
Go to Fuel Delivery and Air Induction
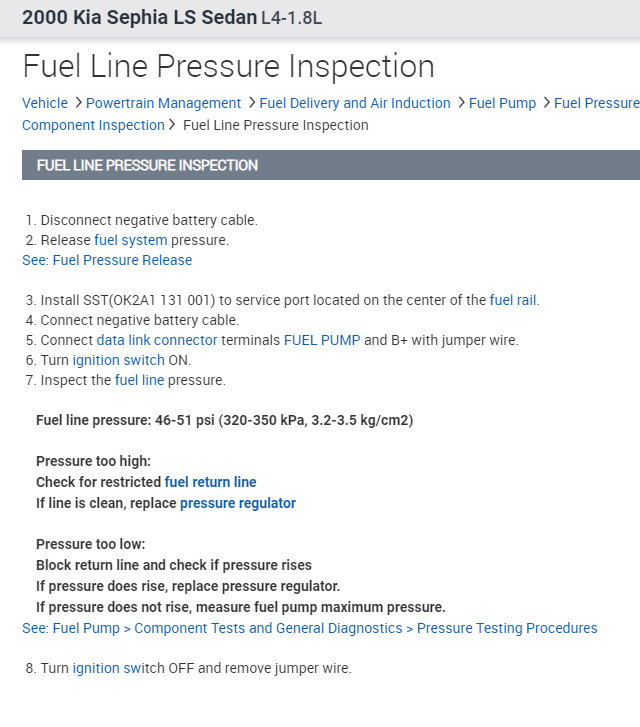(355, 103)
